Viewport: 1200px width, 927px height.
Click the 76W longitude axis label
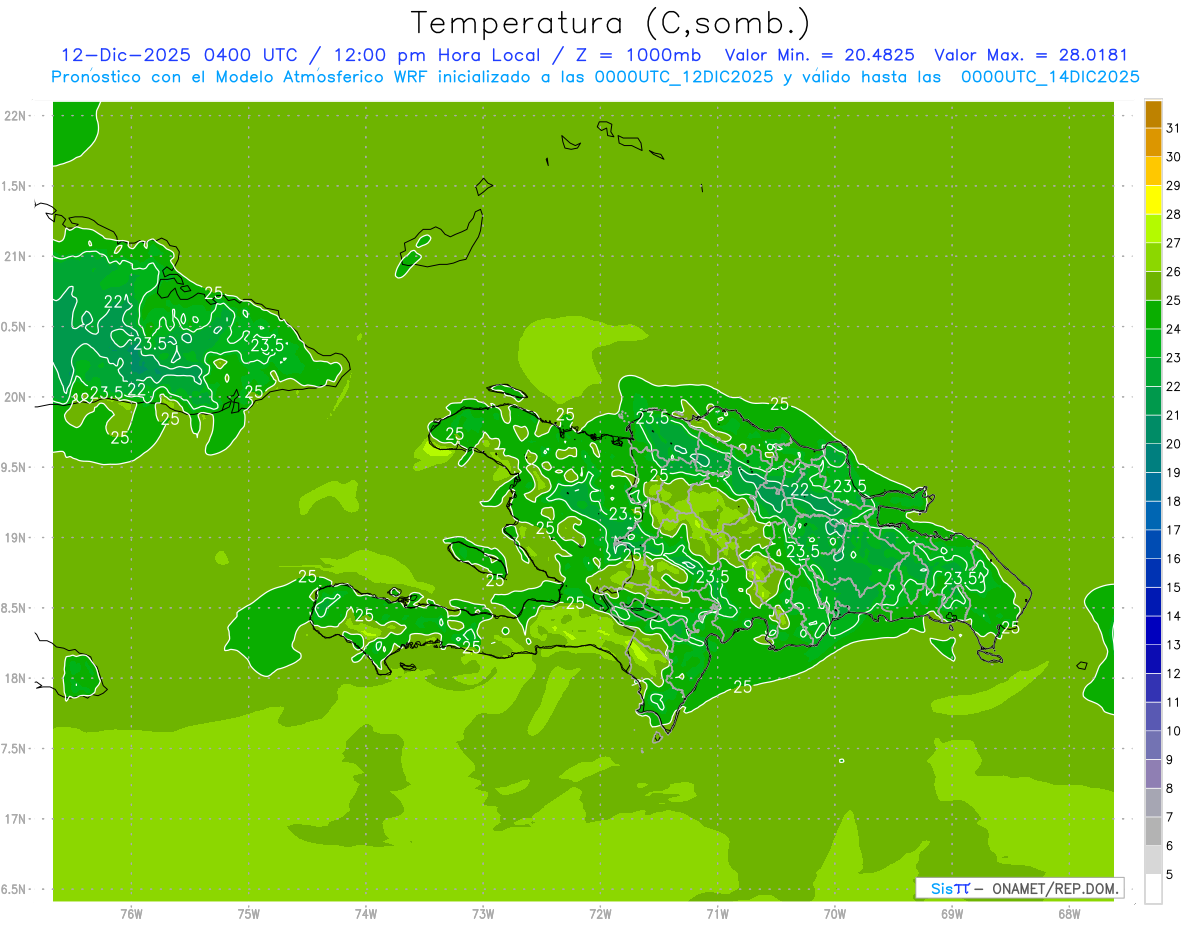(131, 914)
